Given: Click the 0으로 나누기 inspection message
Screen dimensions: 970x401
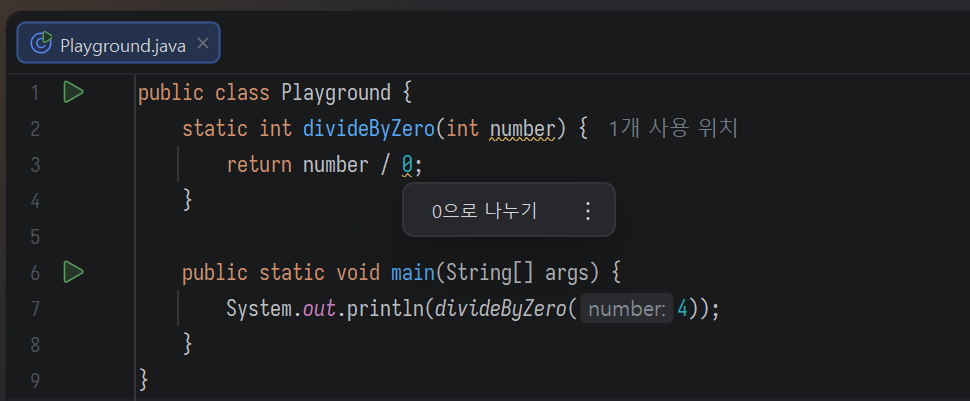Looking at the screenshot, I should pos(484,211).
